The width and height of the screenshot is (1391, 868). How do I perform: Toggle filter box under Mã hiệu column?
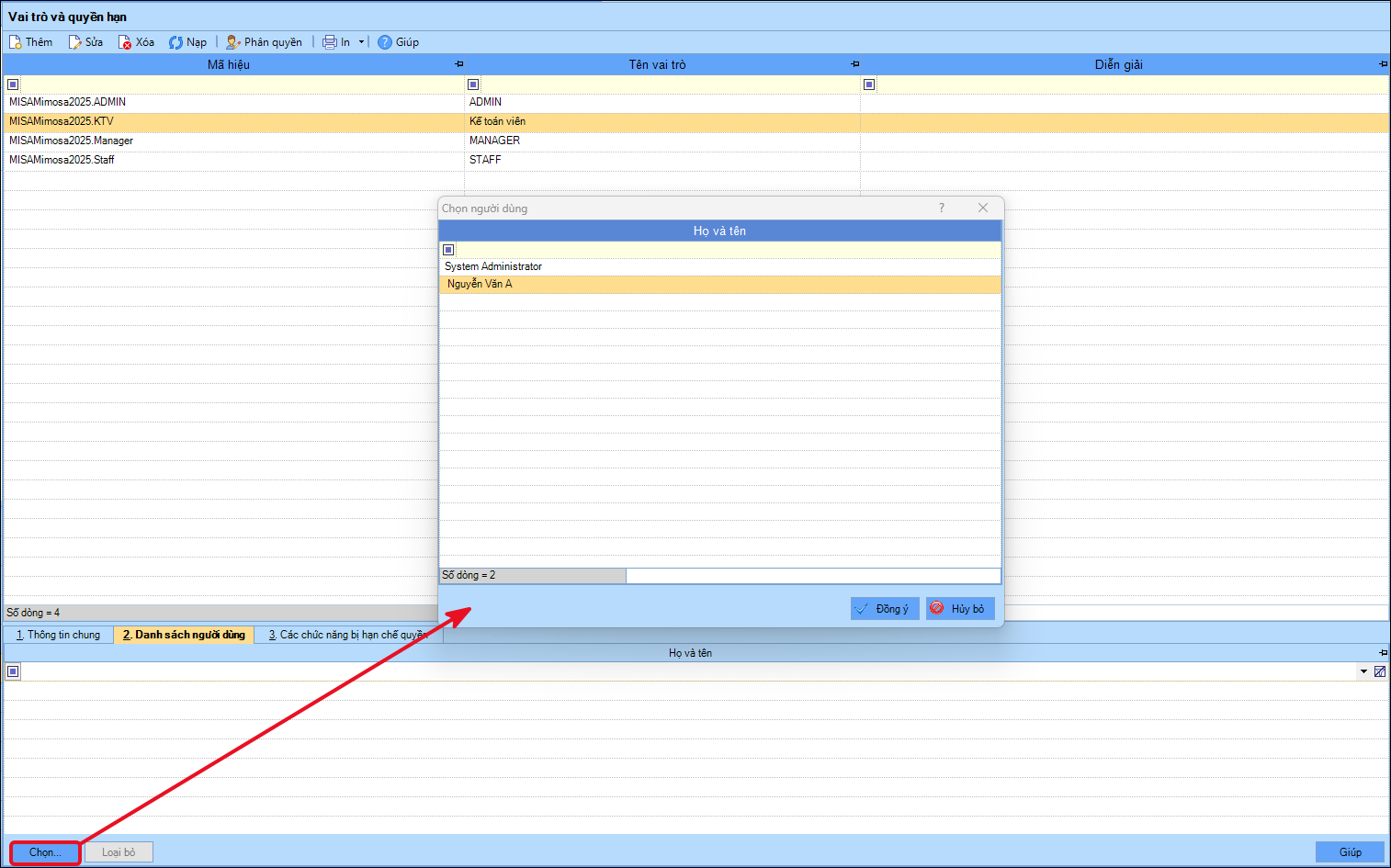[x=13, y=85]
